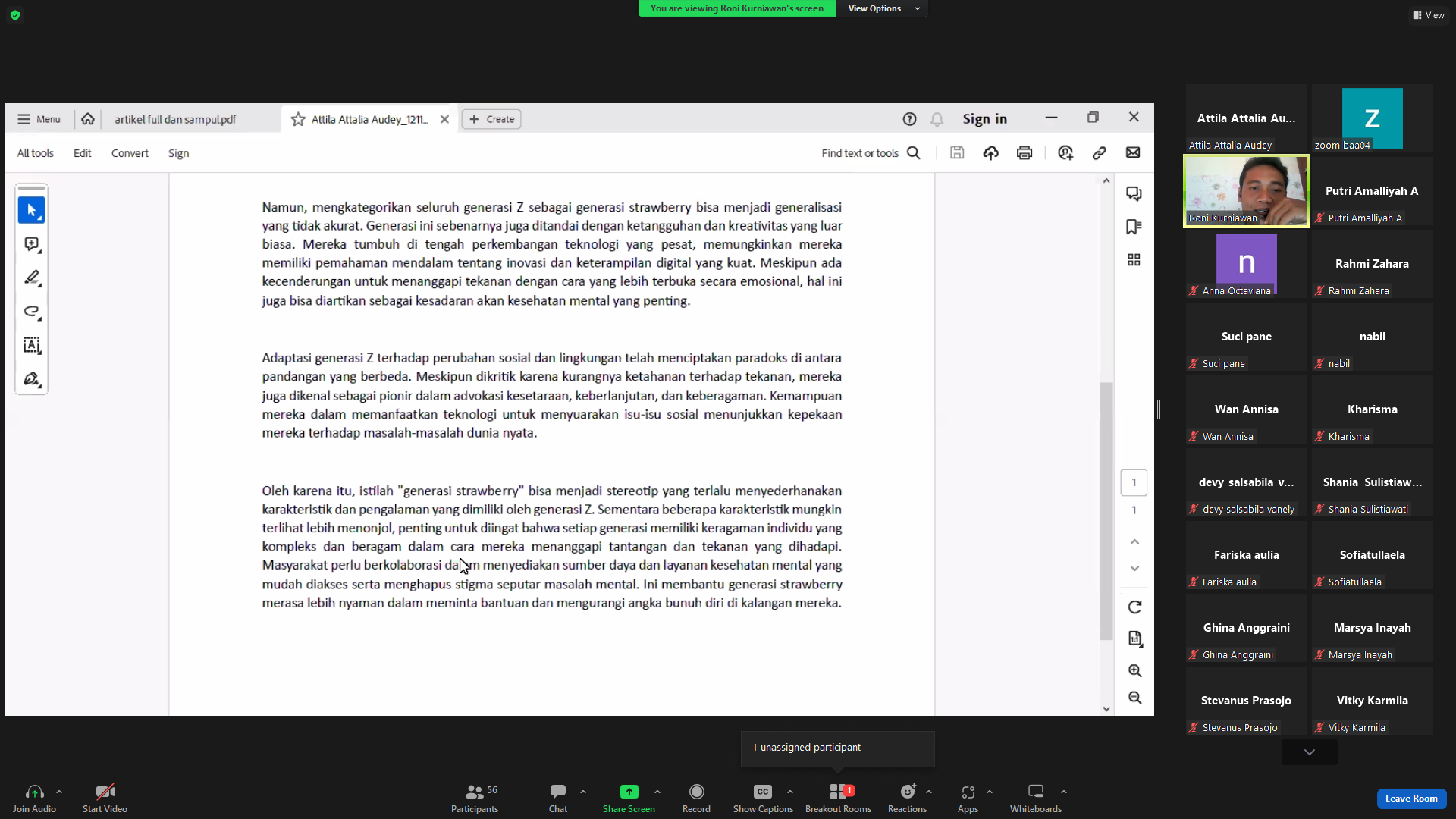This screenshot has width=1456, height=819.
Task: Open Edit menu
Action: pos(82,153)
